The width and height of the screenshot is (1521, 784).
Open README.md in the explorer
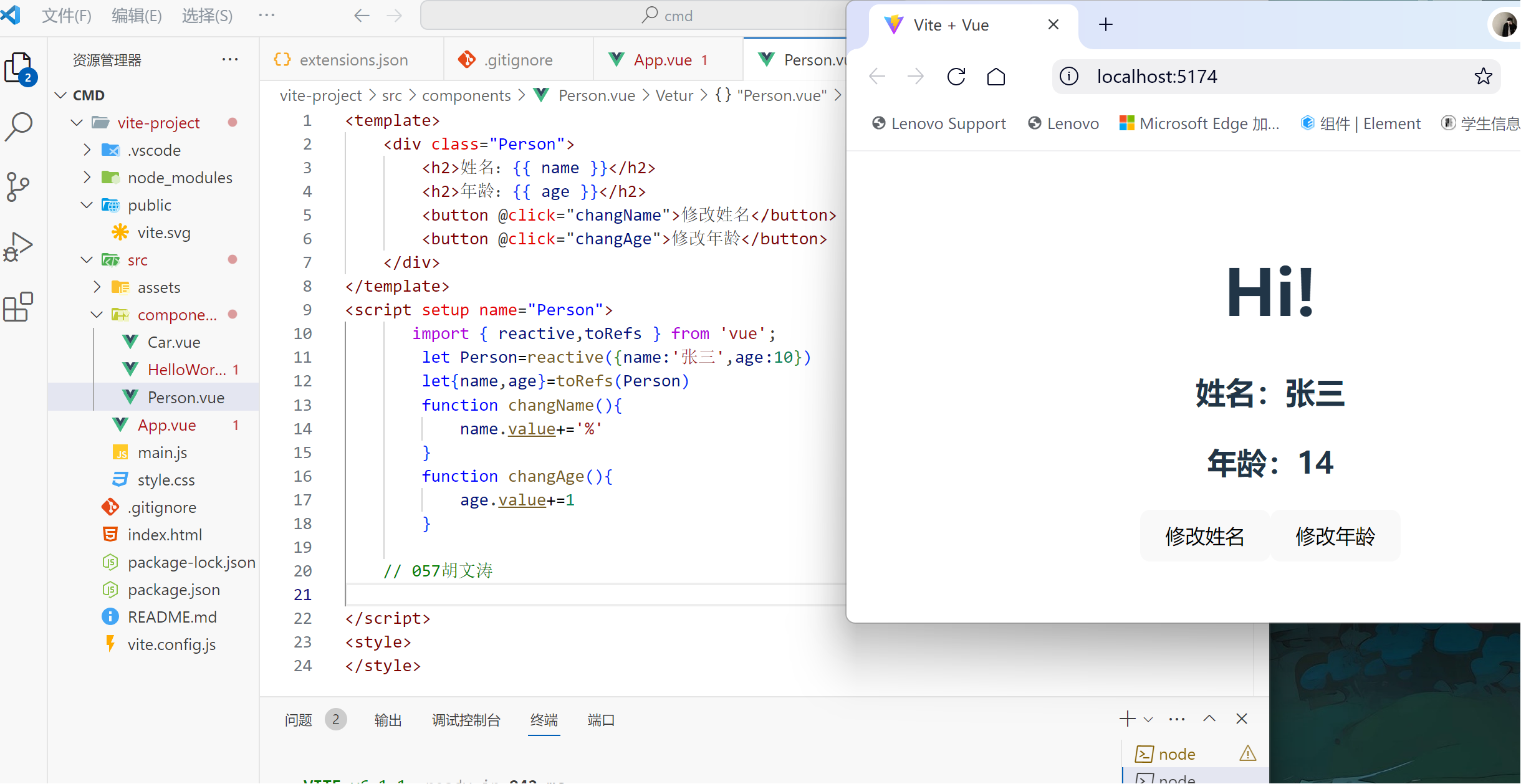(172, 617)
